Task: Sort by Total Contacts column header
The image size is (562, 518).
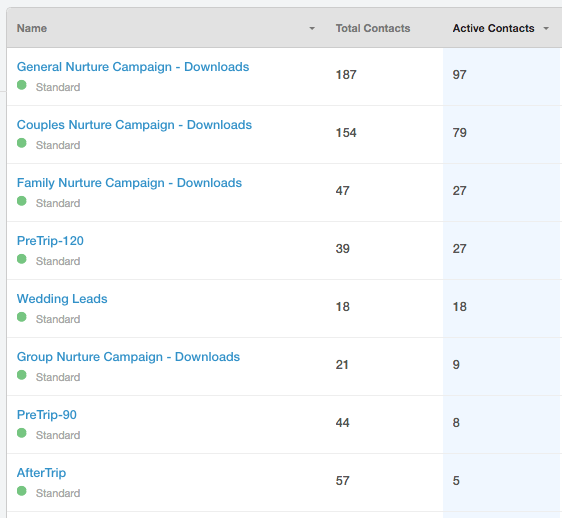Action: 373,28
